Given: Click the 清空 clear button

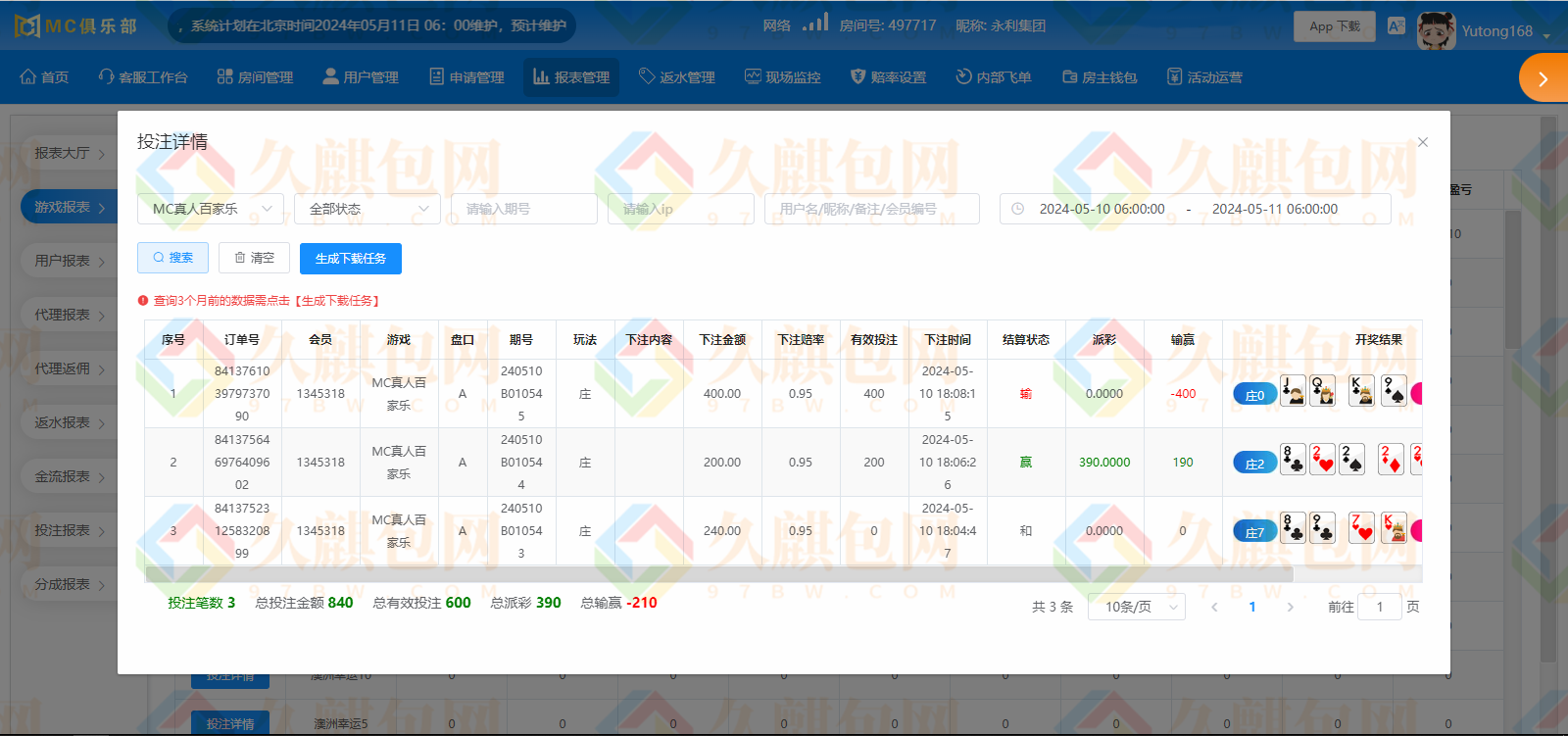Looking at the screenshot, I should click(254, 258).
